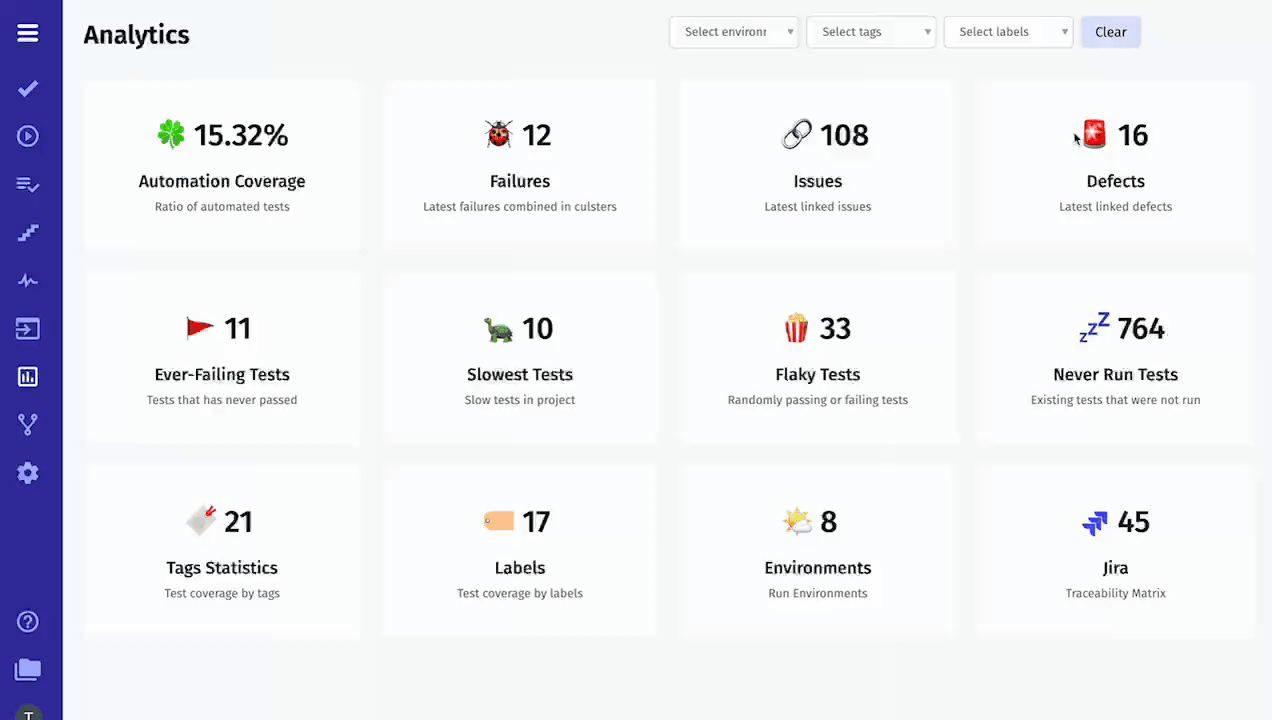Expand the Select labels dropdown
The image size is (1272, 720).
tap(1008, 32)
